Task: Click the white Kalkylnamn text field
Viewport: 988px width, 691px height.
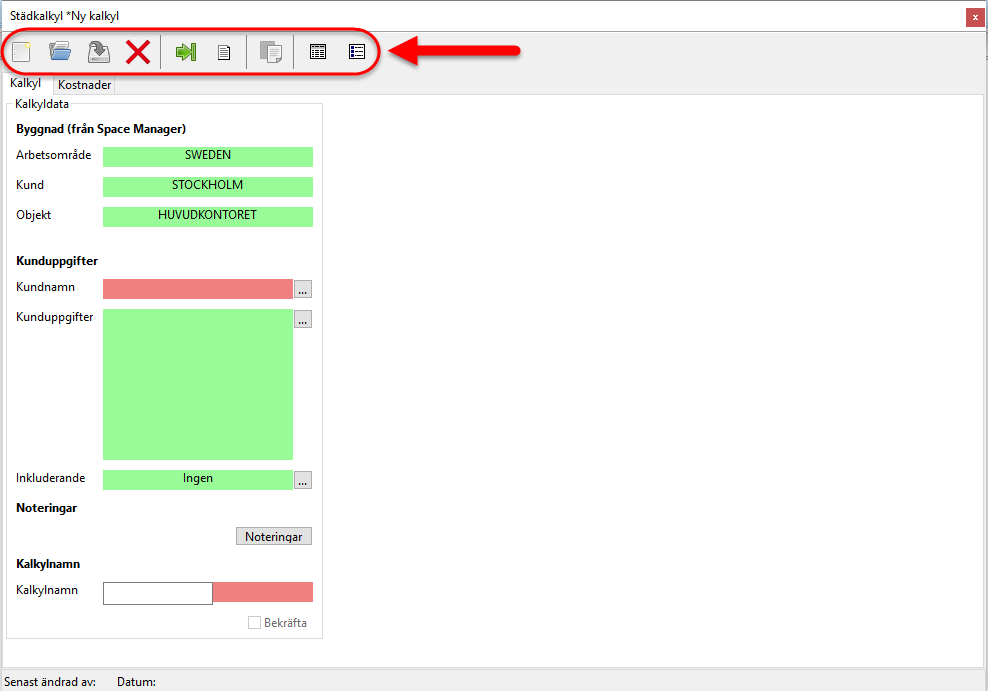Action: click(158, 593)
